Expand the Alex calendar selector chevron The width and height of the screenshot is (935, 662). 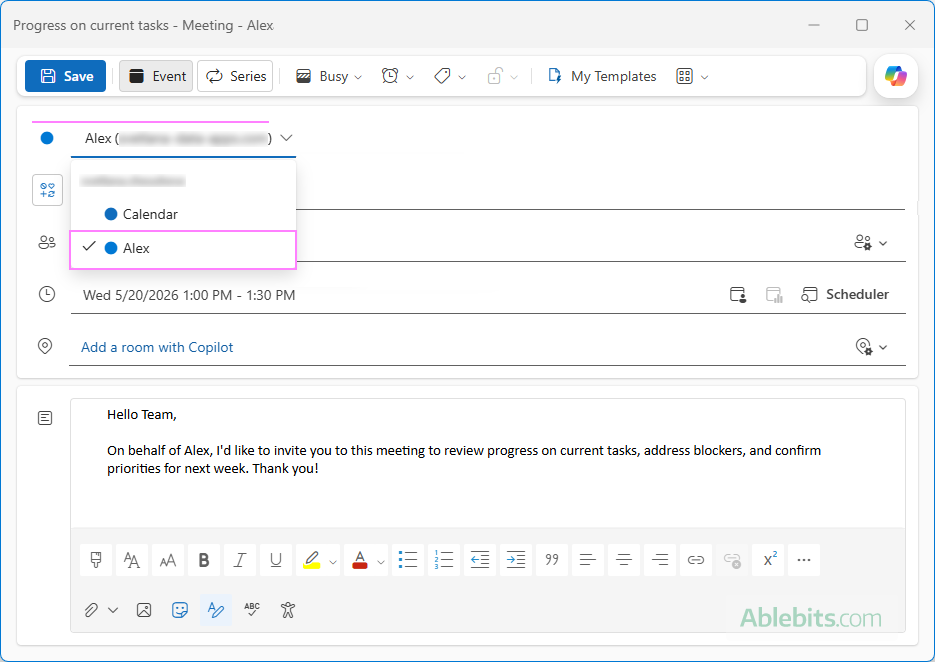point(286,138)
